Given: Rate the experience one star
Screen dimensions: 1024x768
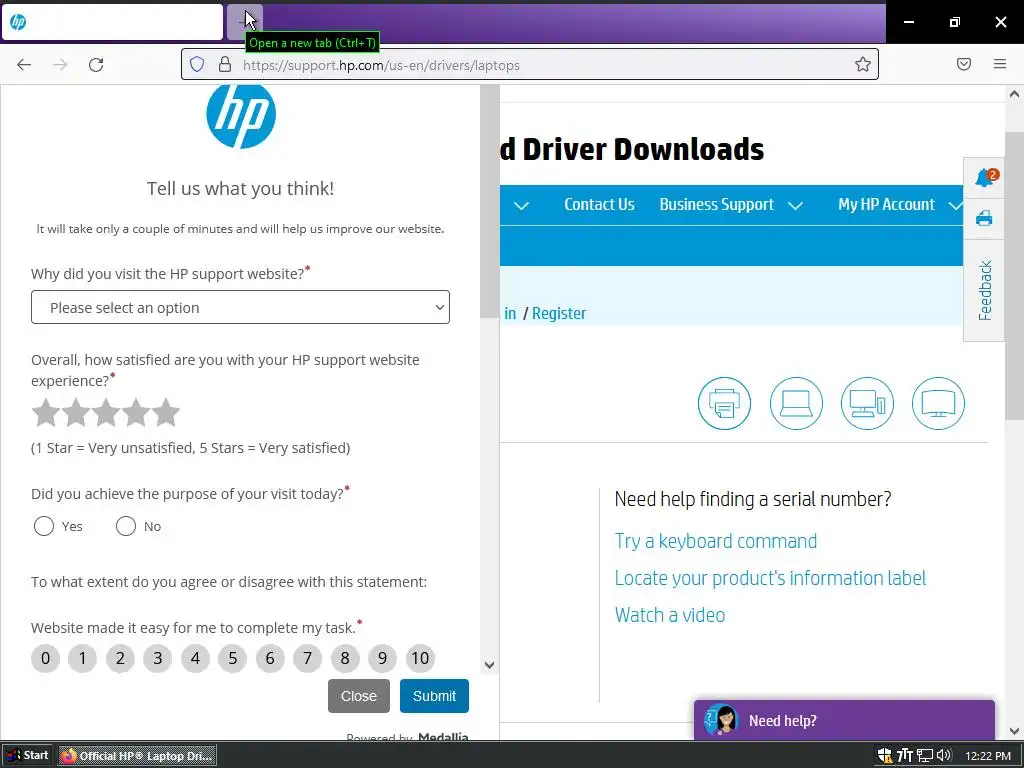Looking at the screenshot, I should (x=46, y=413).
